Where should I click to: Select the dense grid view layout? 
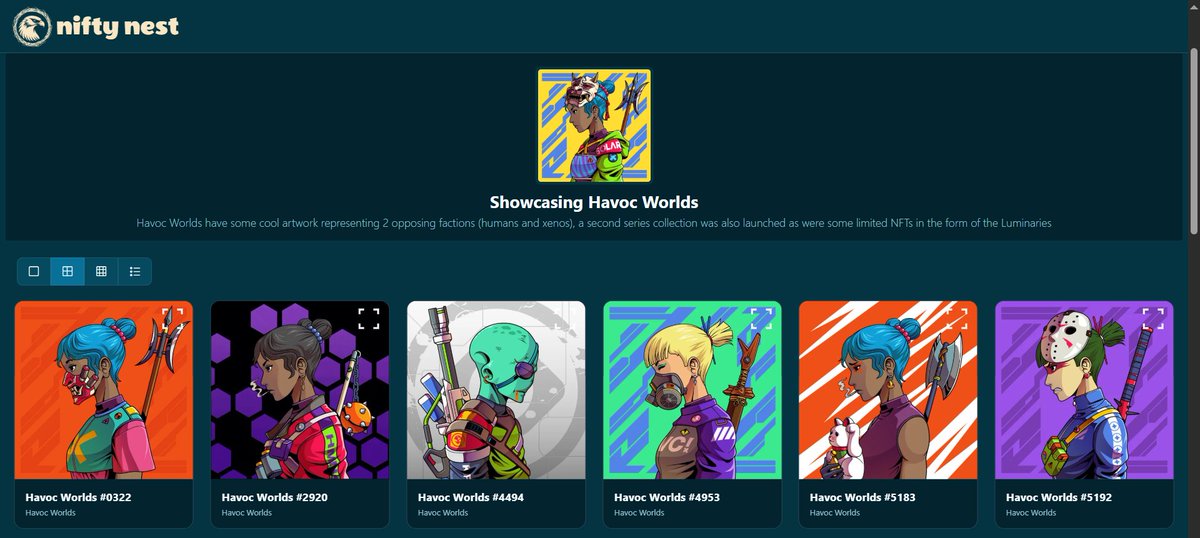[x=101, y=271]
